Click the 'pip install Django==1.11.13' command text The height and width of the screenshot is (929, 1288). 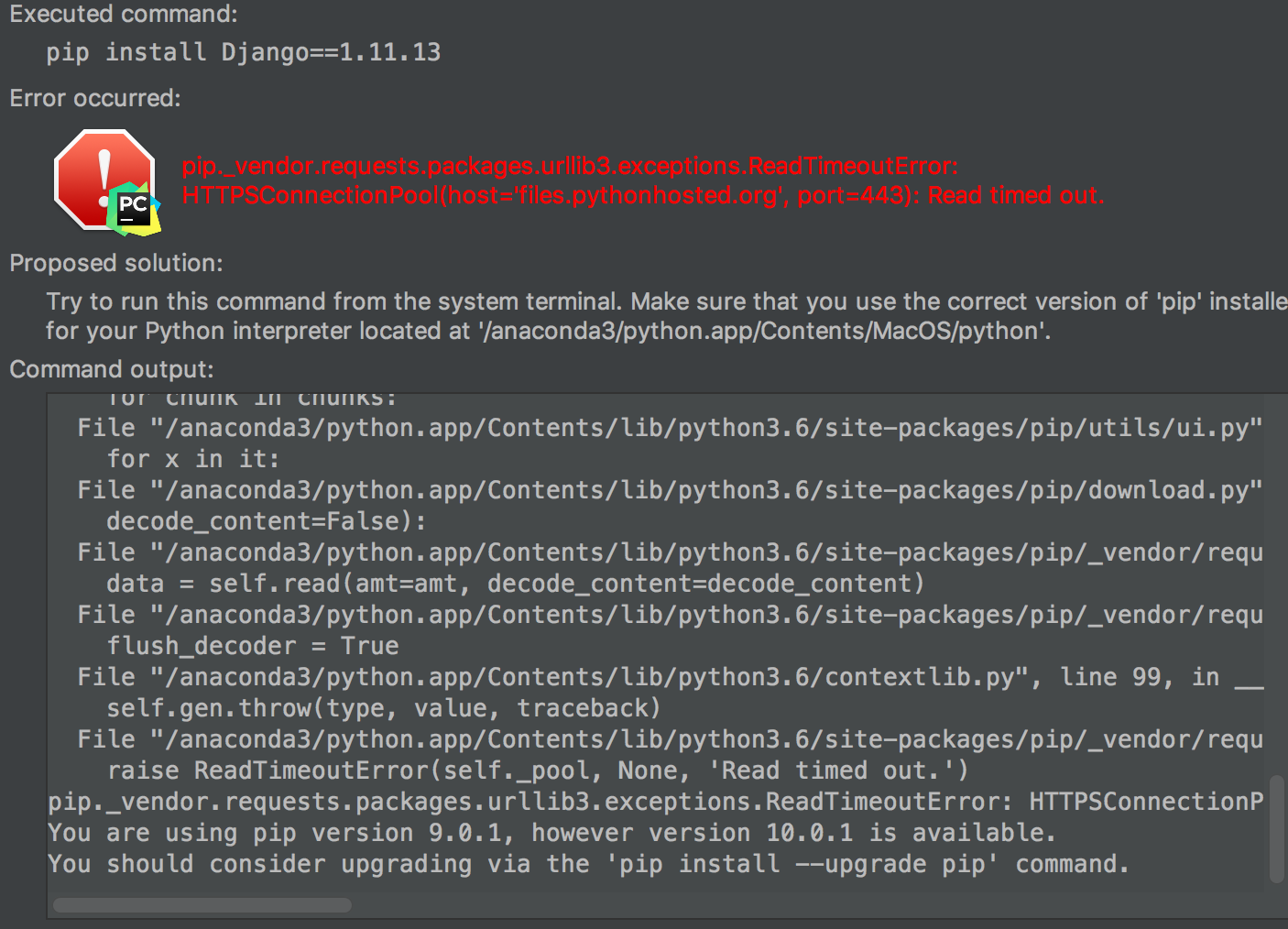244,52
